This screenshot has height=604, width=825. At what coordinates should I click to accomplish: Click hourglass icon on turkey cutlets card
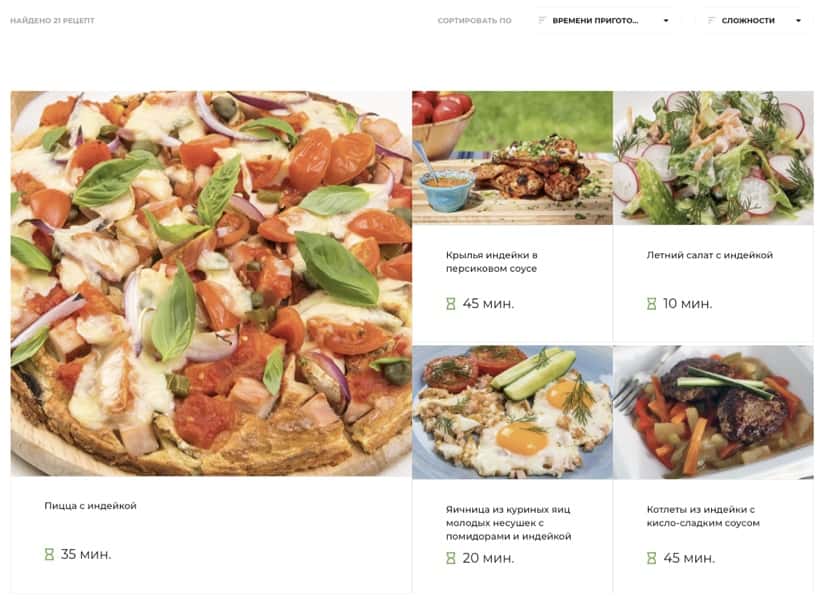coord(651,558)
